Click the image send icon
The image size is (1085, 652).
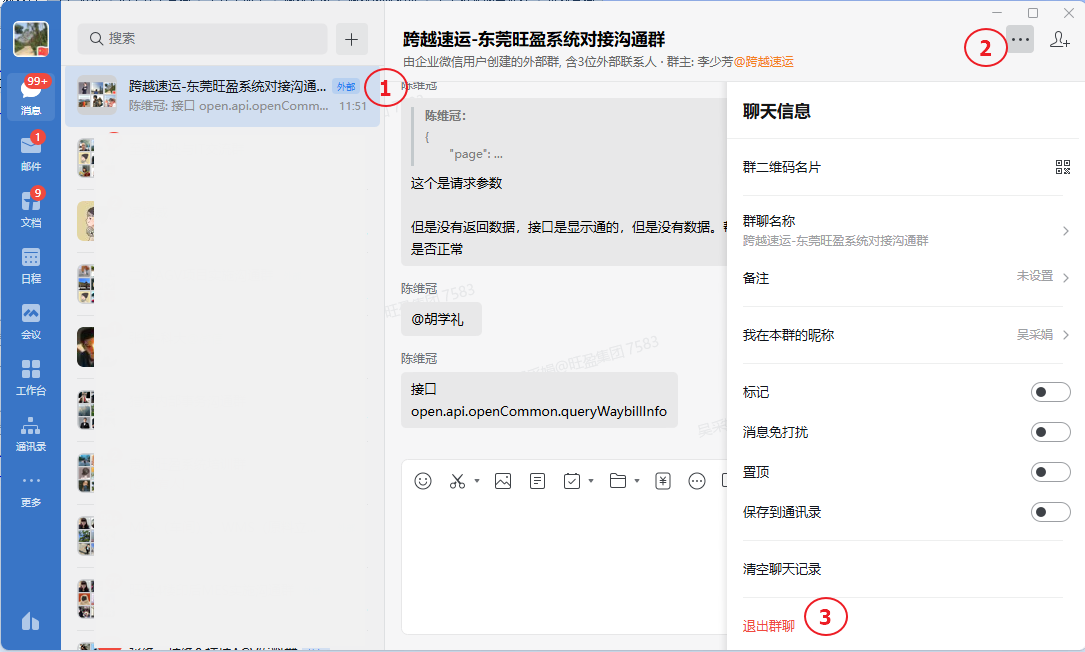503,481
